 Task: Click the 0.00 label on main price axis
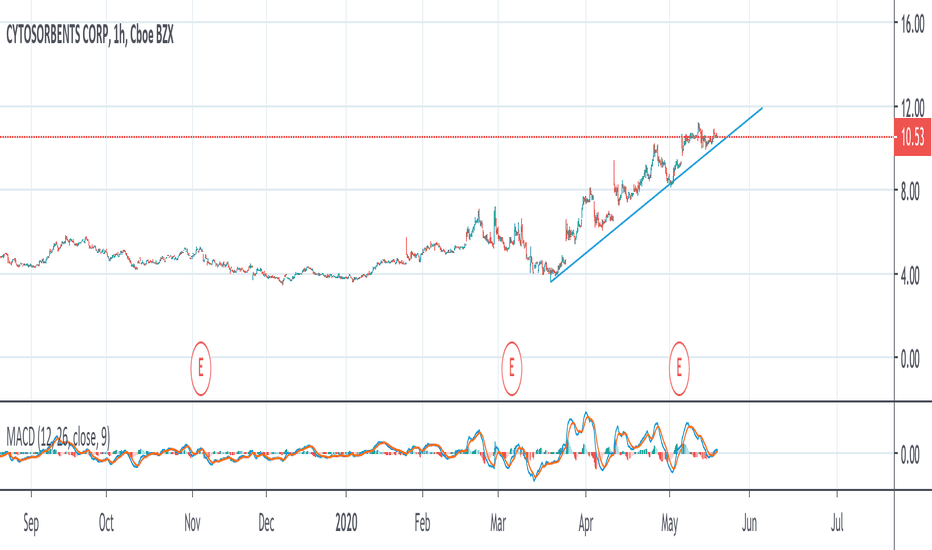(x=910, y=359)
